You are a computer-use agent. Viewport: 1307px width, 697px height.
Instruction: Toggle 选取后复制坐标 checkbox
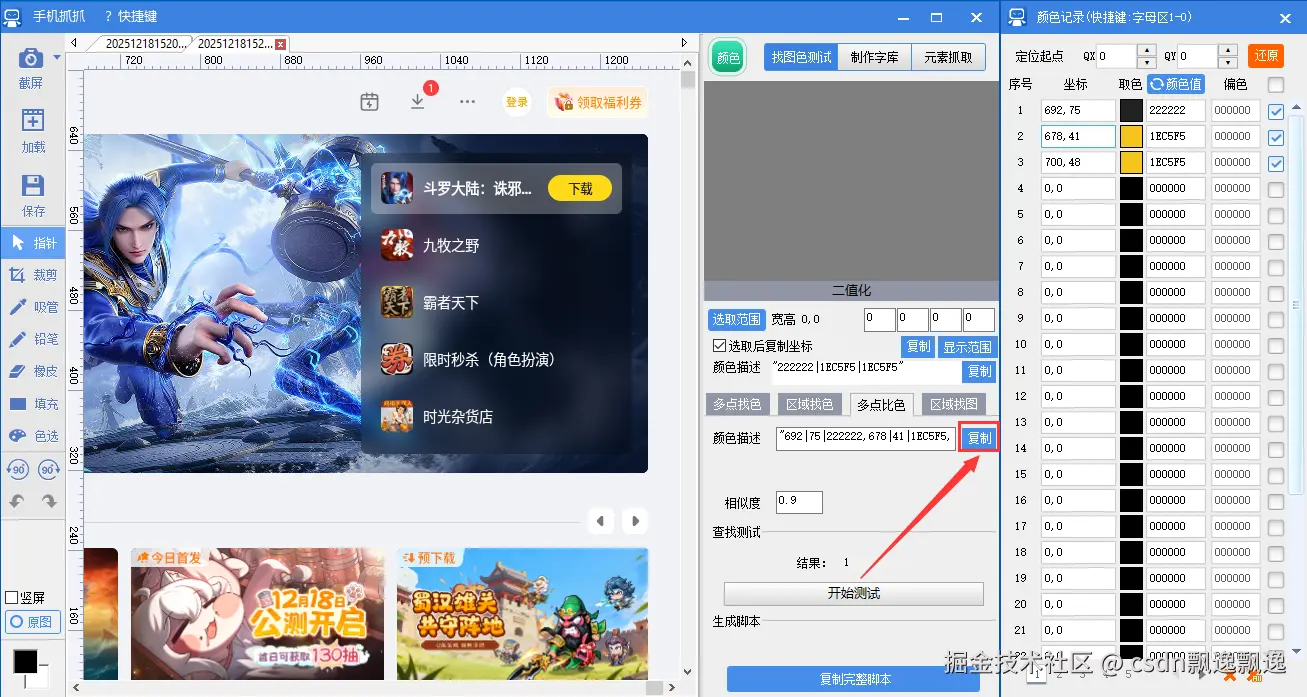click(x=719, y=346)
